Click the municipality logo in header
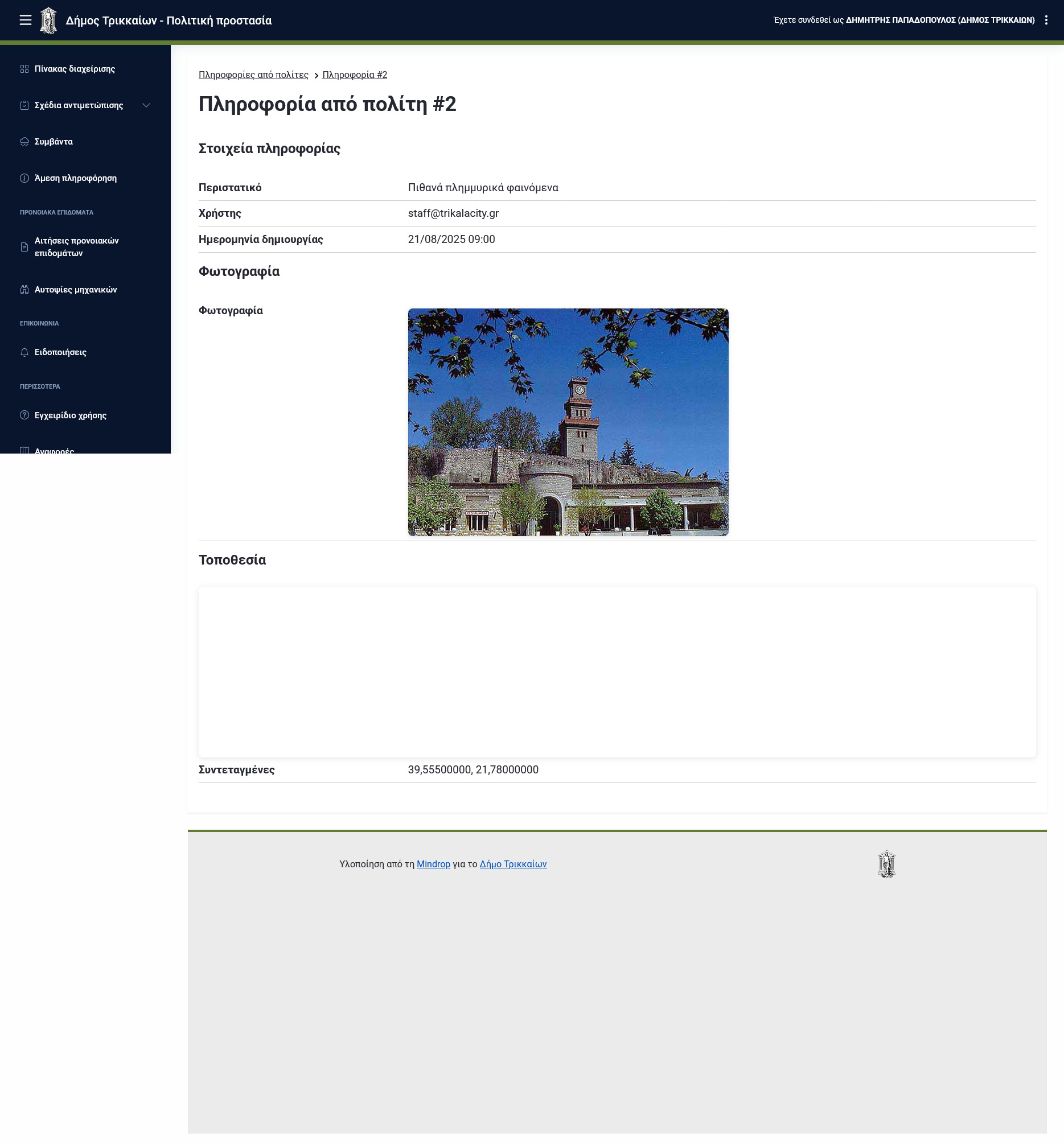Screen dimensions: 1064x1145 (48, 20)
